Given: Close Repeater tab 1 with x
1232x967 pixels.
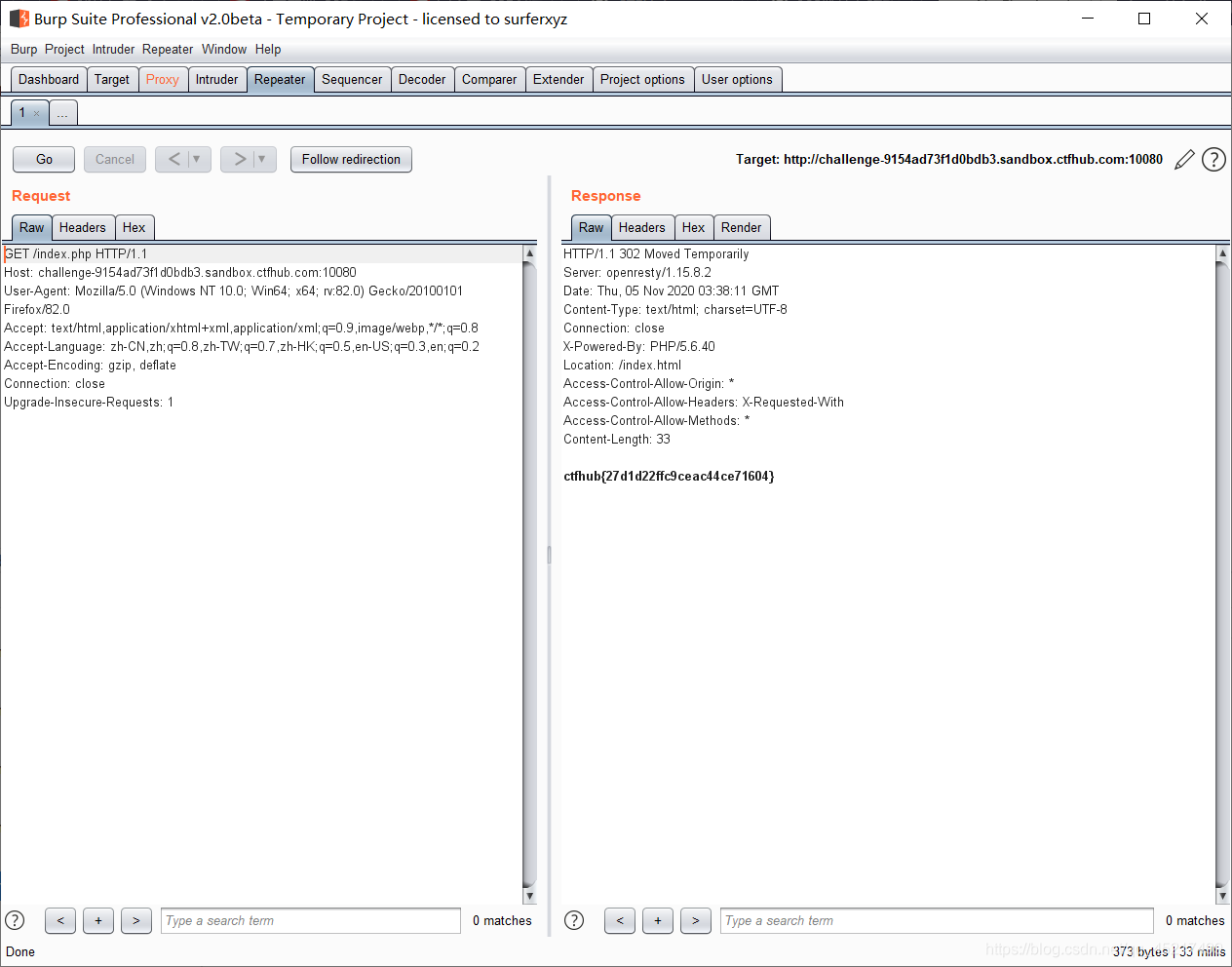Looking at the screenshot, I should (x=37, y=113).
